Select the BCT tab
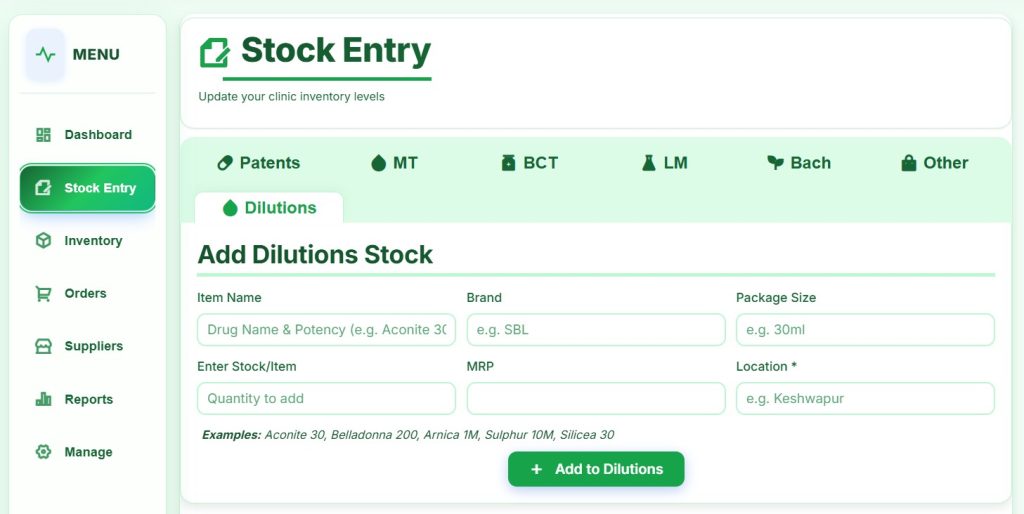The height and width of the screenshot is (514, 1024). [x=529, y=163]
